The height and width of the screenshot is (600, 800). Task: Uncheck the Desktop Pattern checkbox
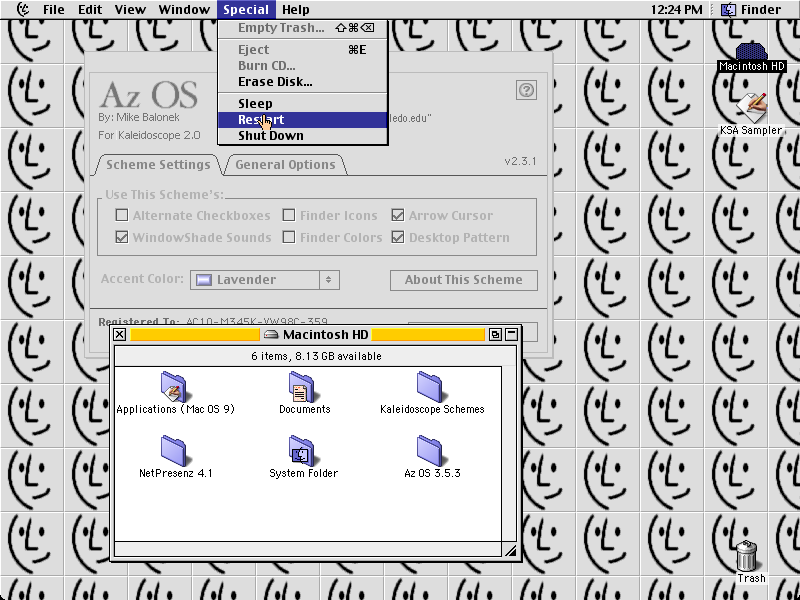(x=398, y=237)
